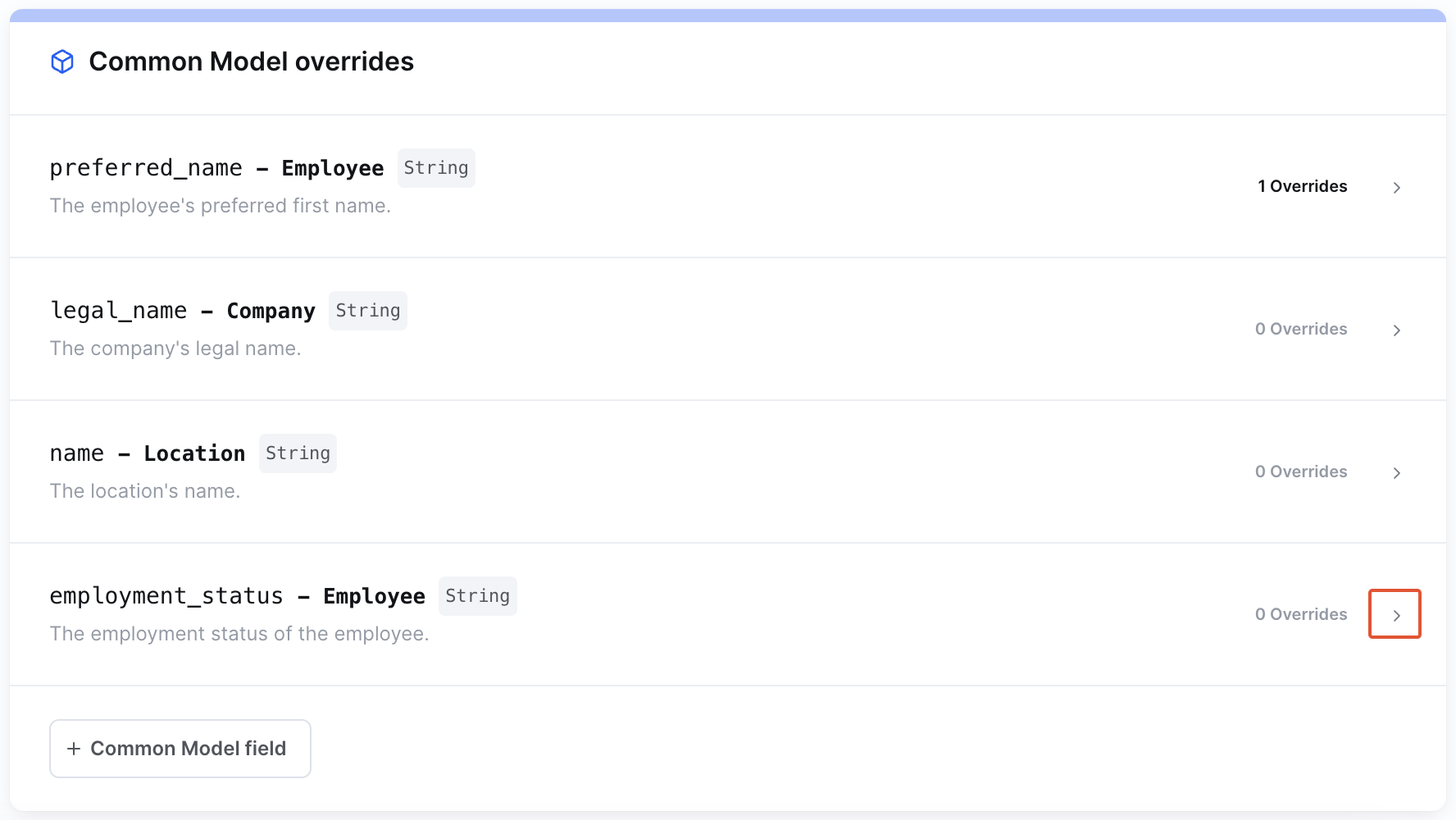Open the 0 Overrides link for employment_status
The image size is (1456, 820).
point(1301,614)
